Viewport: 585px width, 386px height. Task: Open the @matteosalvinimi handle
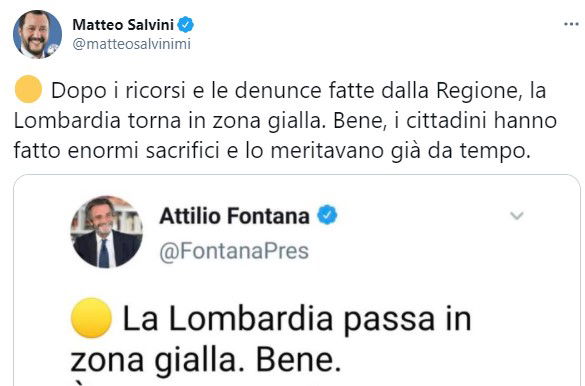click(131, 44)
